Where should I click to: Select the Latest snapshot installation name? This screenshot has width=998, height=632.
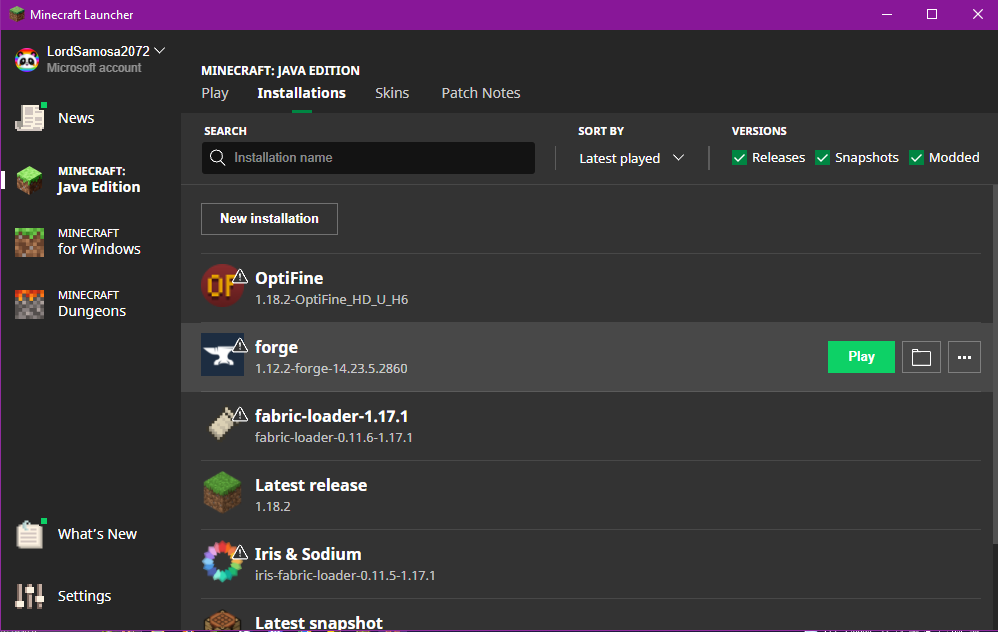click(x=318, y=622)
